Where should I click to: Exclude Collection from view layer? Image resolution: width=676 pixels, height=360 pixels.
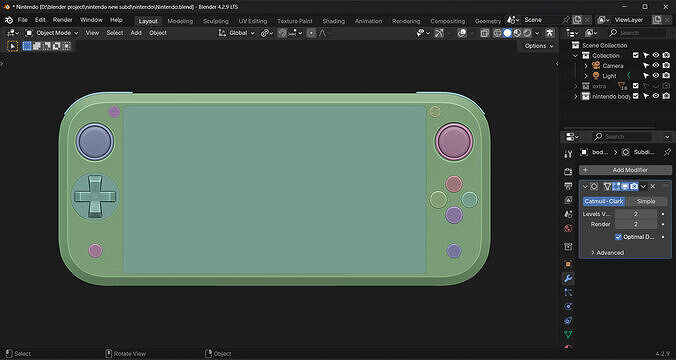pos(635,55)
